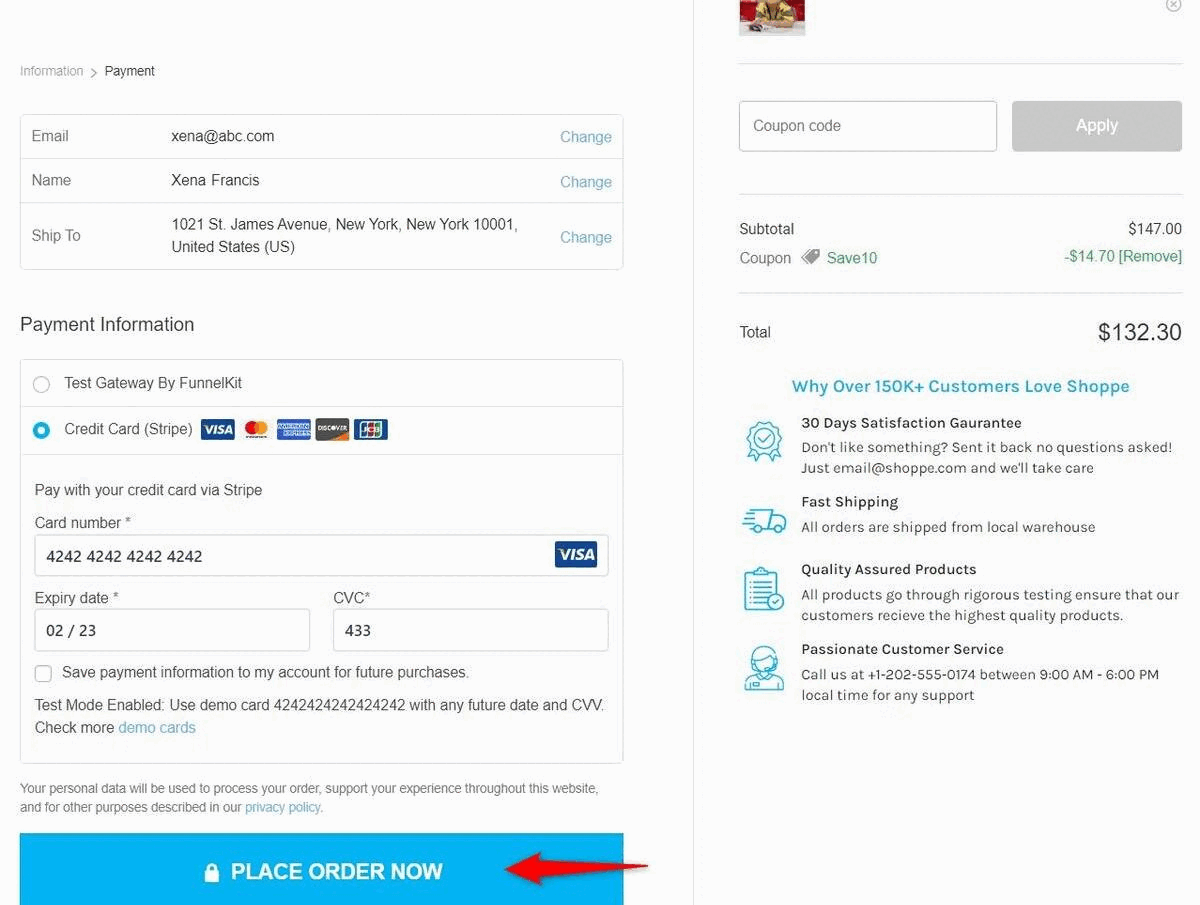Click Place Order Now button
Screen dimensions: 1200x905
click(x=321, y=869)
